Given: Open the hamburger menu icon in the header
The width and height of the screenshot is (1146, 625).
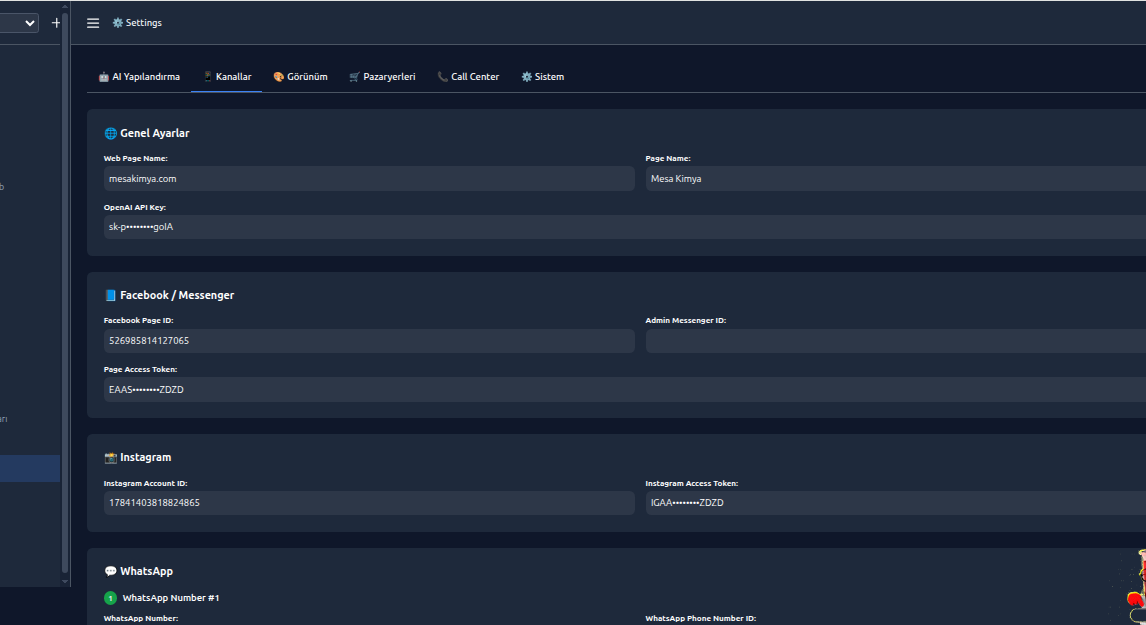Looking at the screenshot, I should (x=92, y=22).
